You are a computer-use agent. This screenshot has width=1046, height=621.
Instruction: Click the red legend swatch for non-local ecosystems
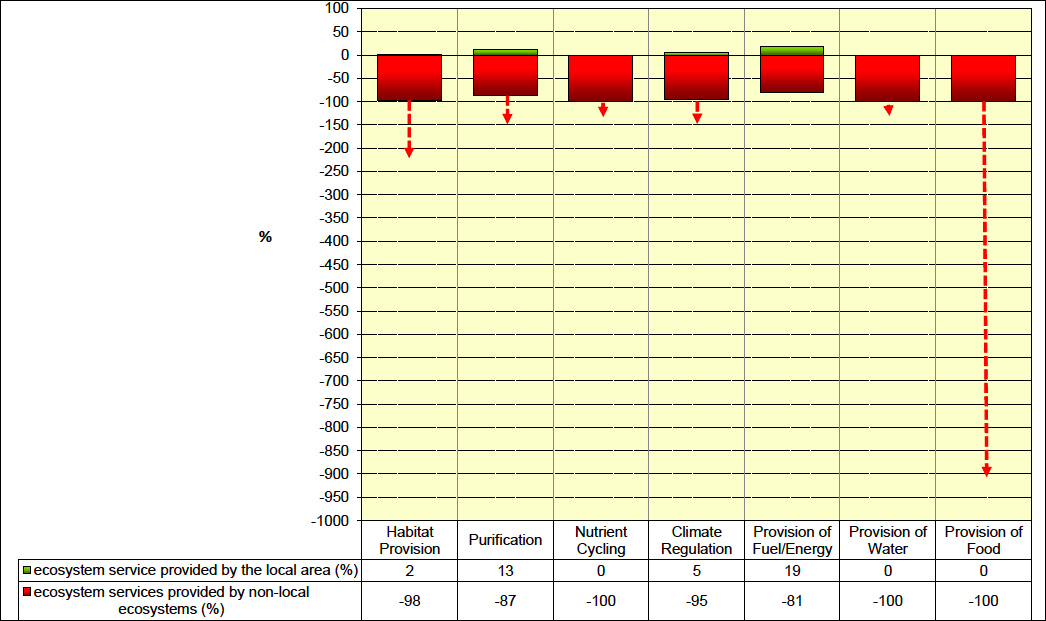click(27, 593)
